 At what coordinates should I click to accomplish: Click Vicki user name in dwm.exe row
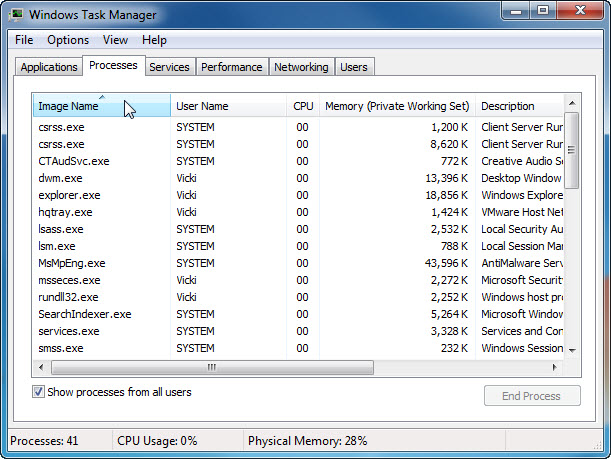tap(186, 178)
